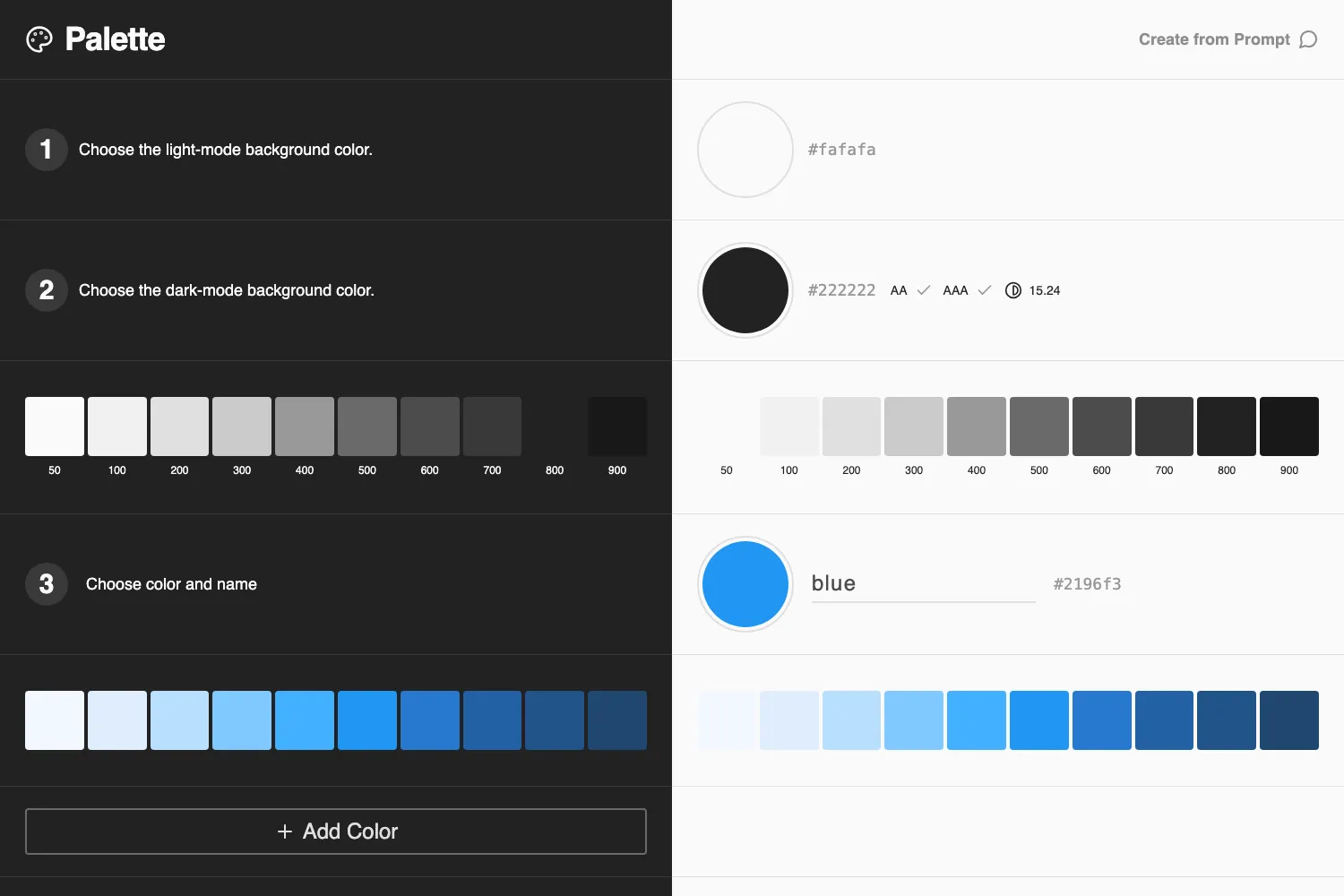
Task: Click the Add Color button
Action: pyautogui.click(x=336, y=831)
